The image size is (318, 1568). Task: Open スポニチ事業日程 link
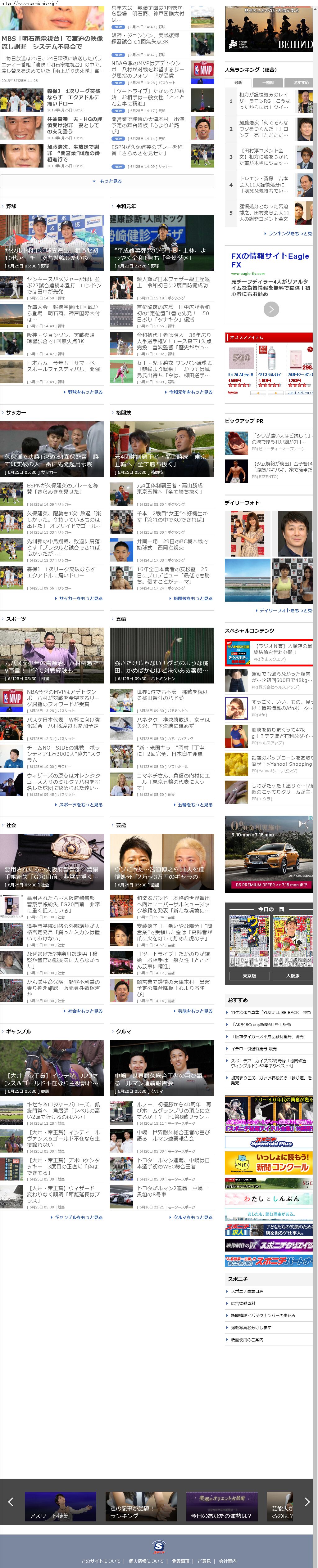pos(247,1291)
